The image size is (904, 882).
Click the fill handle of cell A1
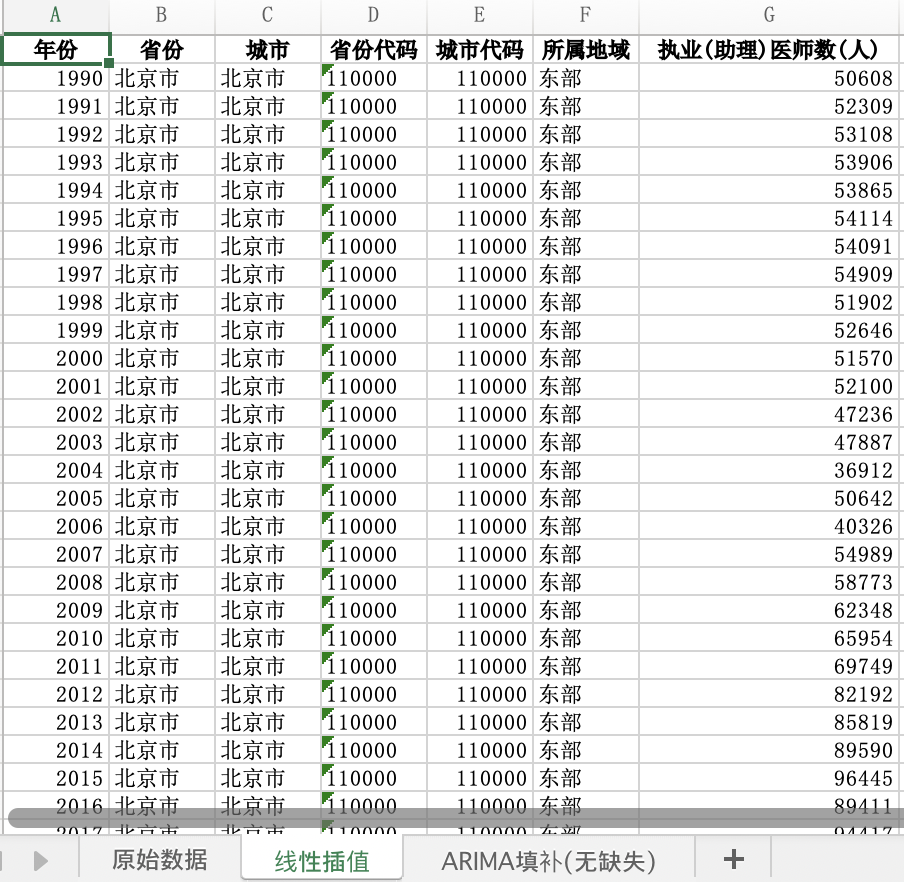(109, 63)
